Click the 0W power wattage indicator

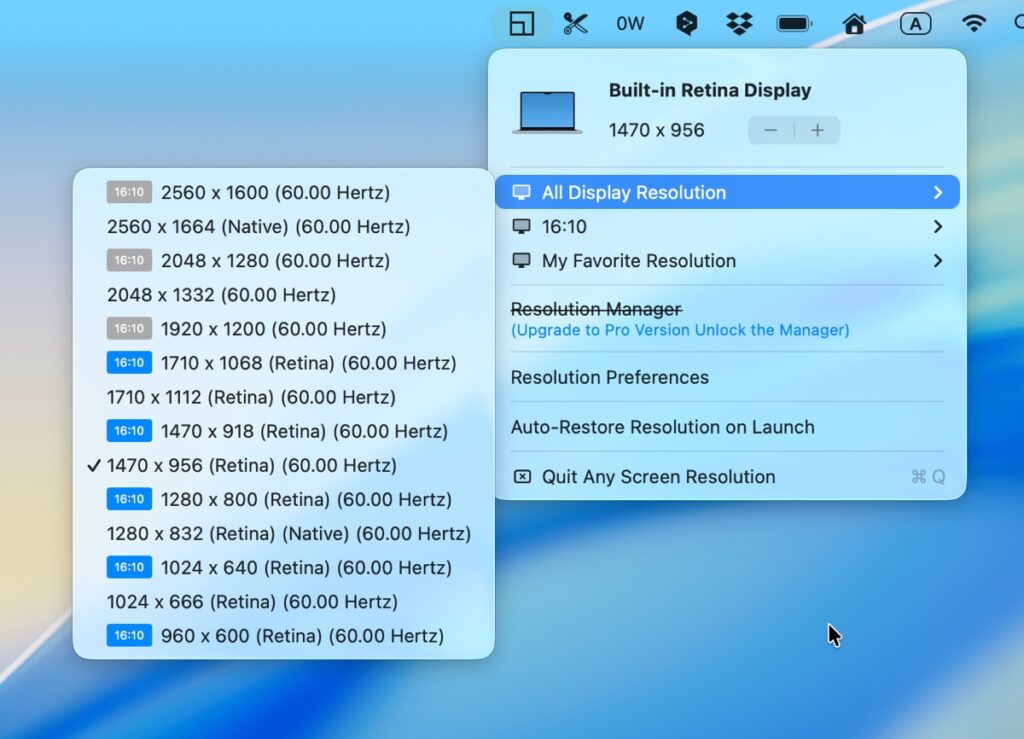point(630,23)
